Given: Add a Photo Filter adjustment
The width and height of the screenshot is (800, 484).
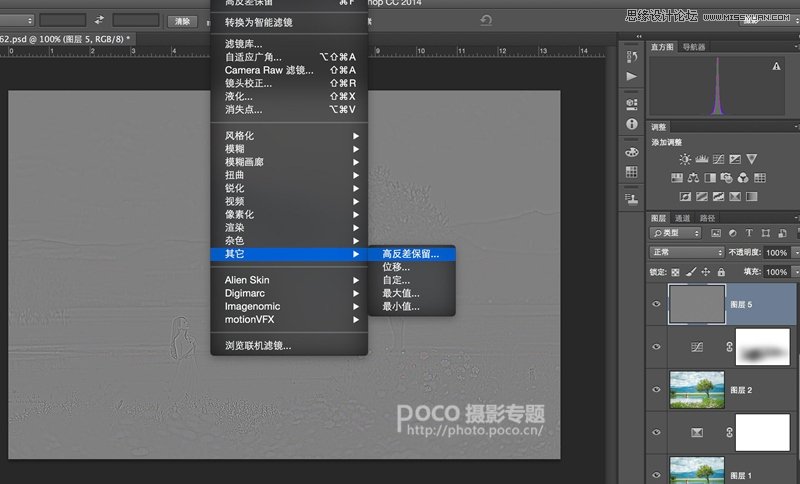Looking at the screenshot, I should (727, 178).
